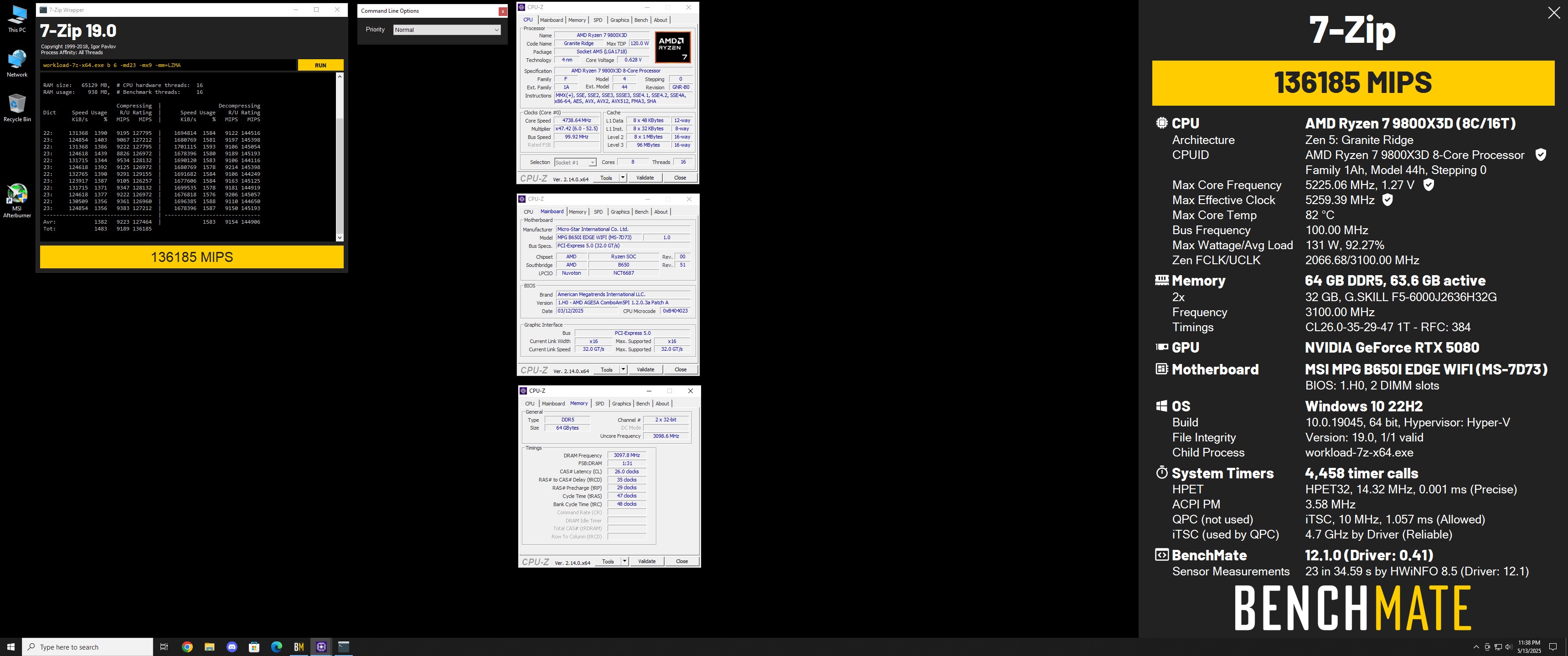Click 7-Zip Wrapper title bar icon
1568x656 pixels.
click(x=43, y=10)
